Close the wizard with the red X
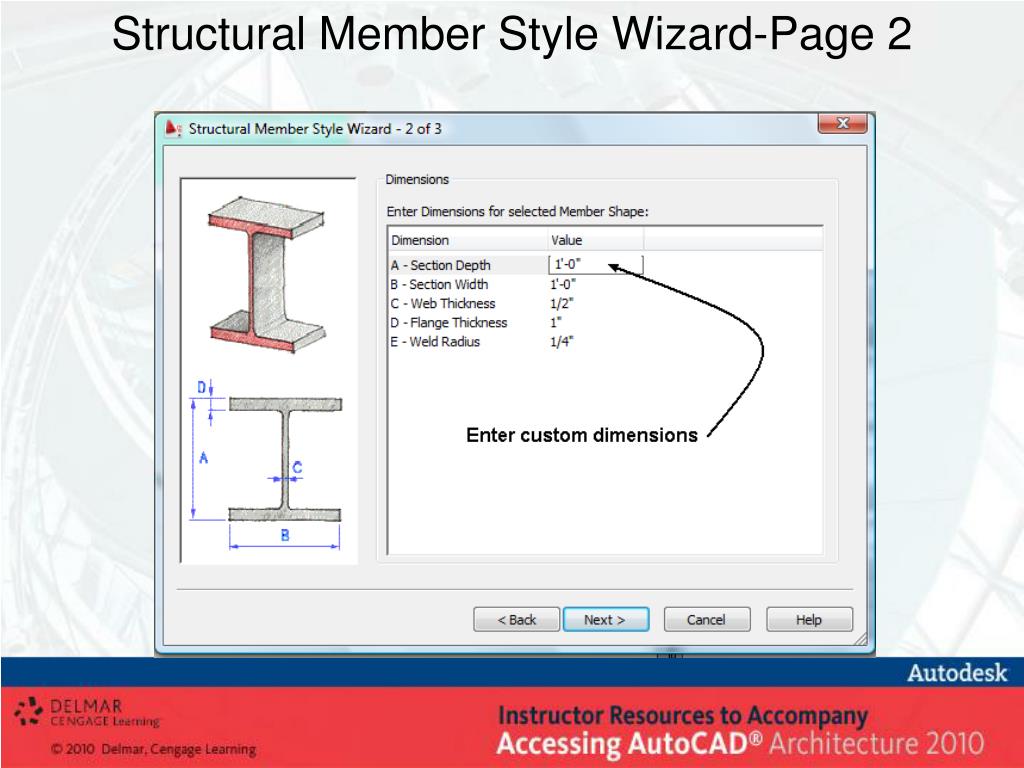Image resolution: width=1024 pixels, height=768 pixels. pyautogui.click(x=842, y=123)
